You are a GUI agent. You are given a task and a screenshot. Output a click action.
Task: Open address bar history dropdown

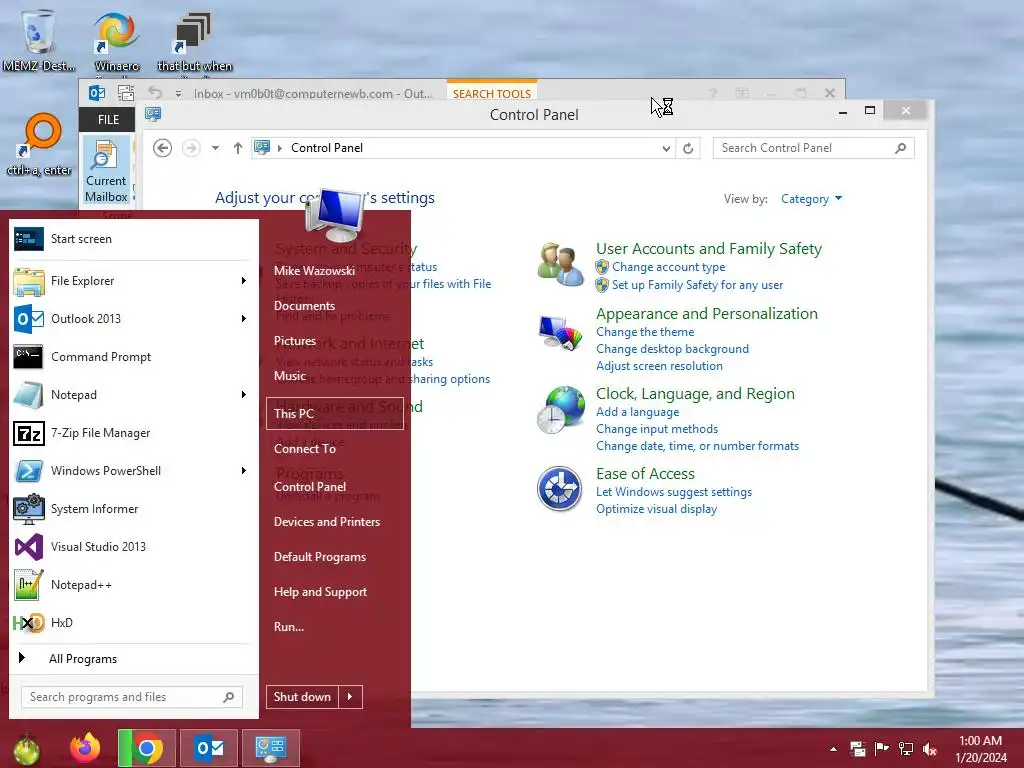click(666, 148)
